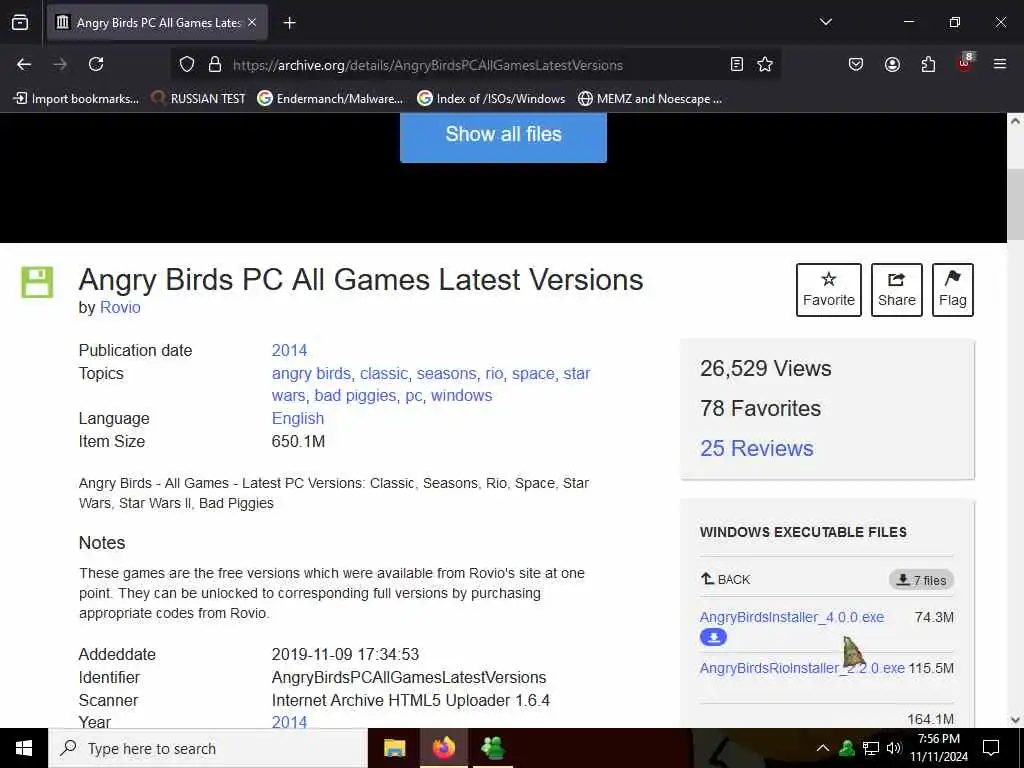Screen dimensions: 1024x768
Task: Open the 25 Reviews link
Action: tap(757, 449)
